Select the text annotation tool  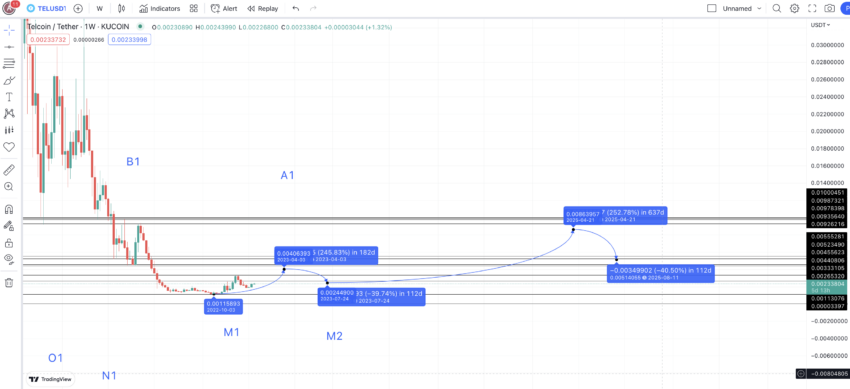tap(9, 97)
